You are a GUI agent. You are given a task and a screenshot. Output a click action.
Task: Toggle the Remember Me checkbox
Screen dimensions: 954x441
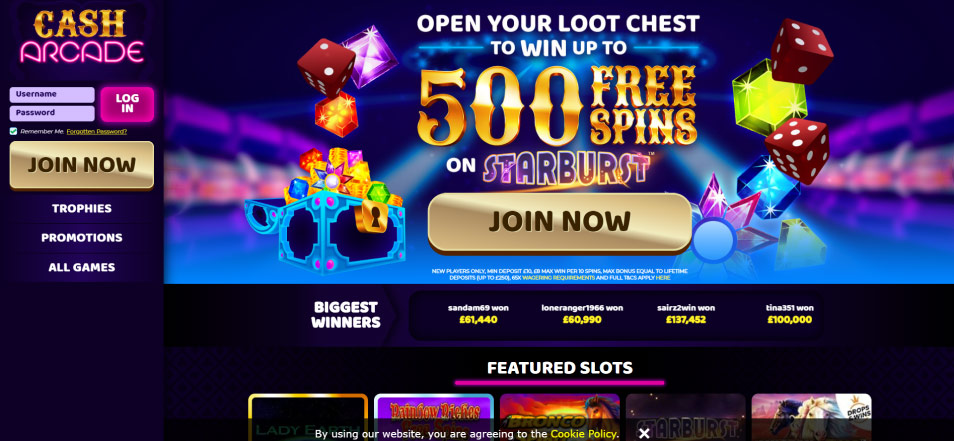tap(13, 131)
